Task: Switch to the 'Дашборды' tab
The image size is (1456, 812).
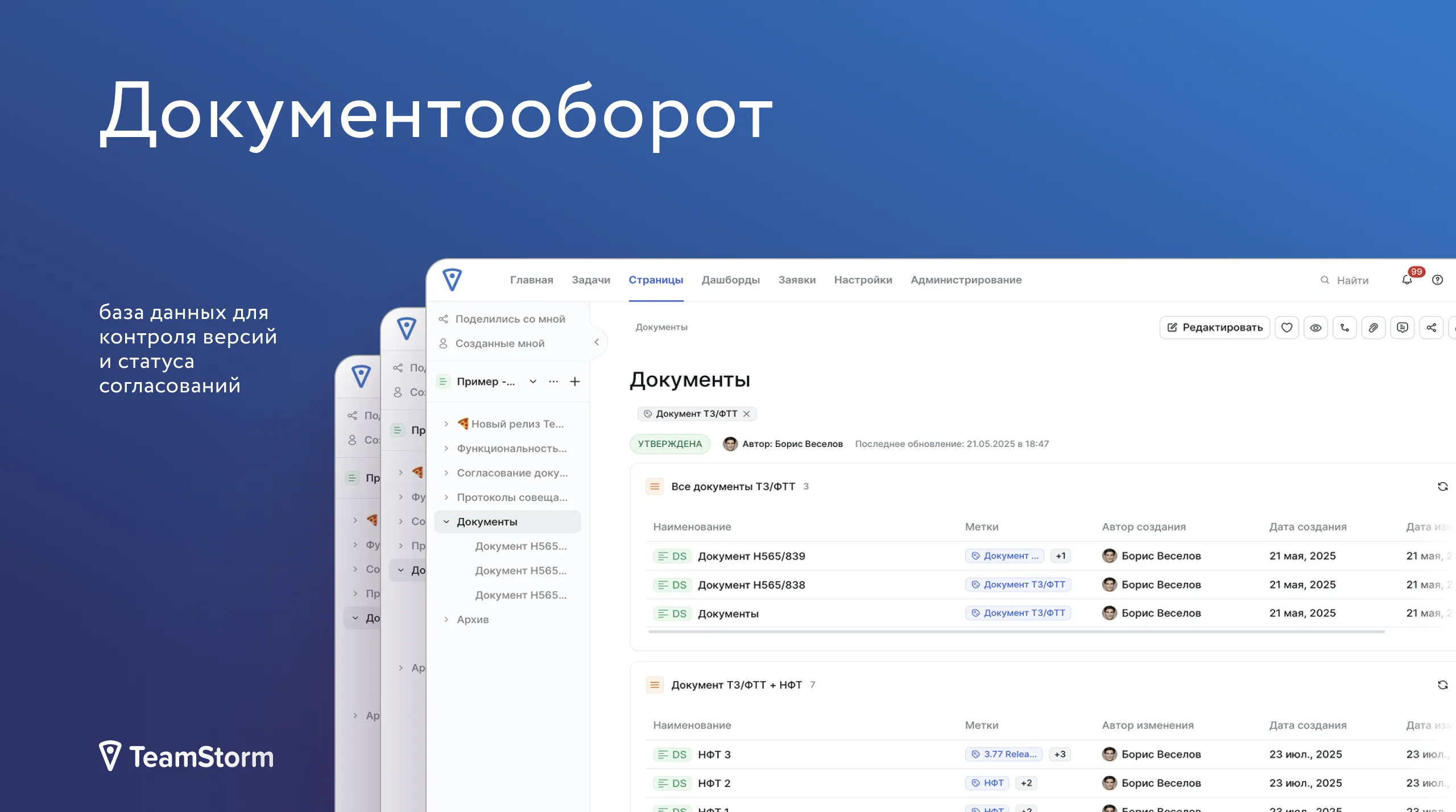Action: 730,280
